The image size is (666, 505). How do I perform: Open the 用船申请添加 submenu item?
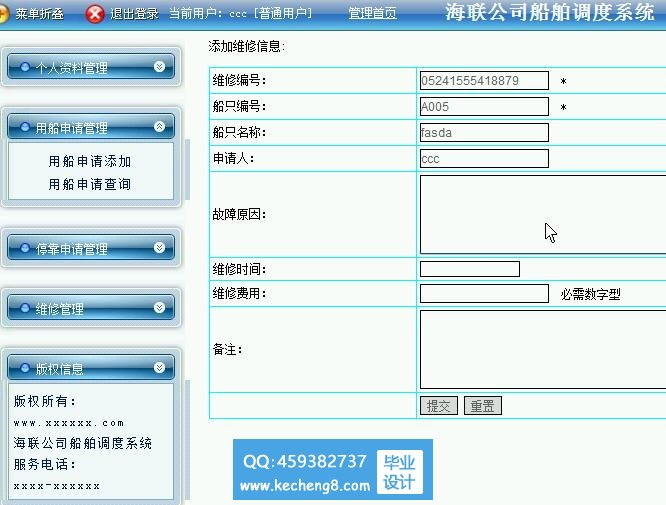click(90, 161)
